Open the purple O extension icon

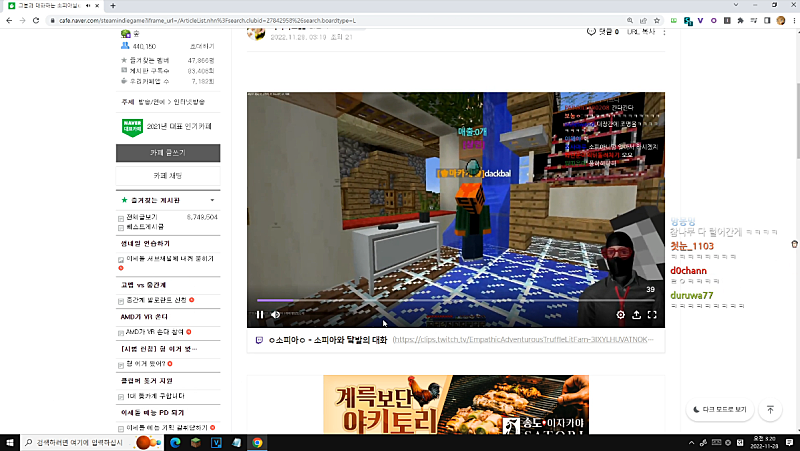pos(714,20)
